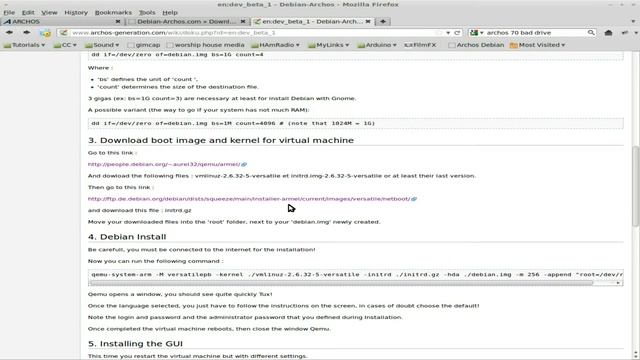
Task: Go to the Firefox home page
Action: [x=608, y=33]
